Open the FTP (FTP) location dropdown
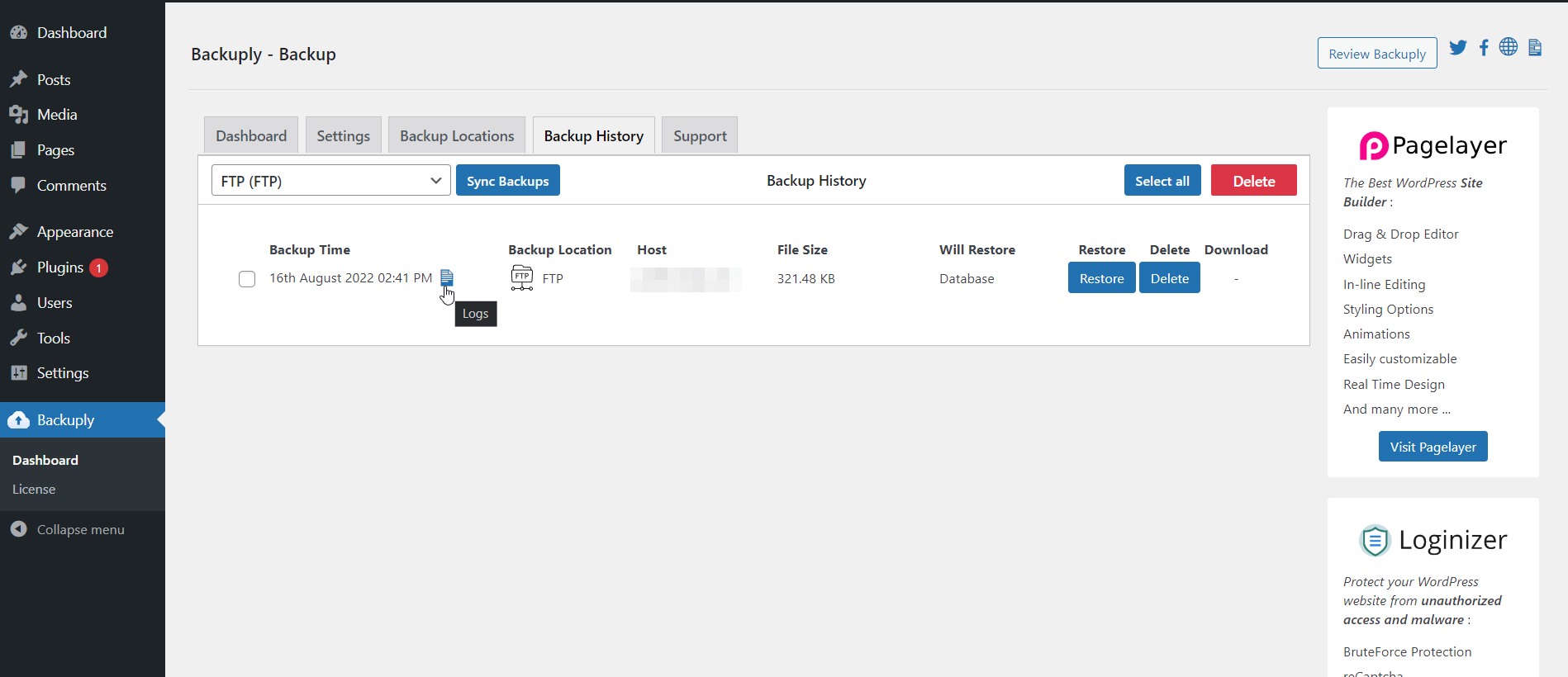This screenshot has width=1568, height=677. point(330,181)
